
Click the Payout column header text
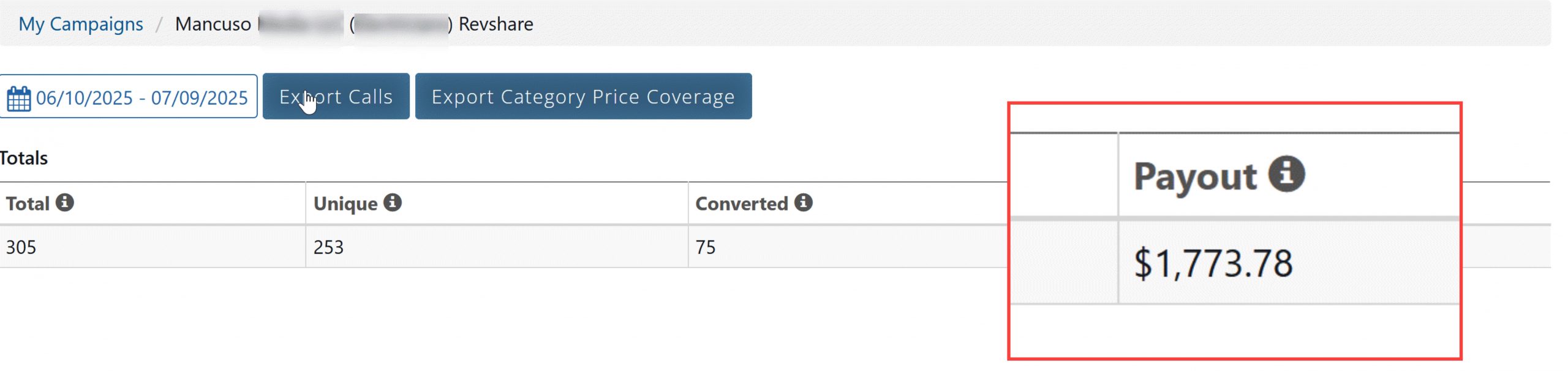[1195, 176]
